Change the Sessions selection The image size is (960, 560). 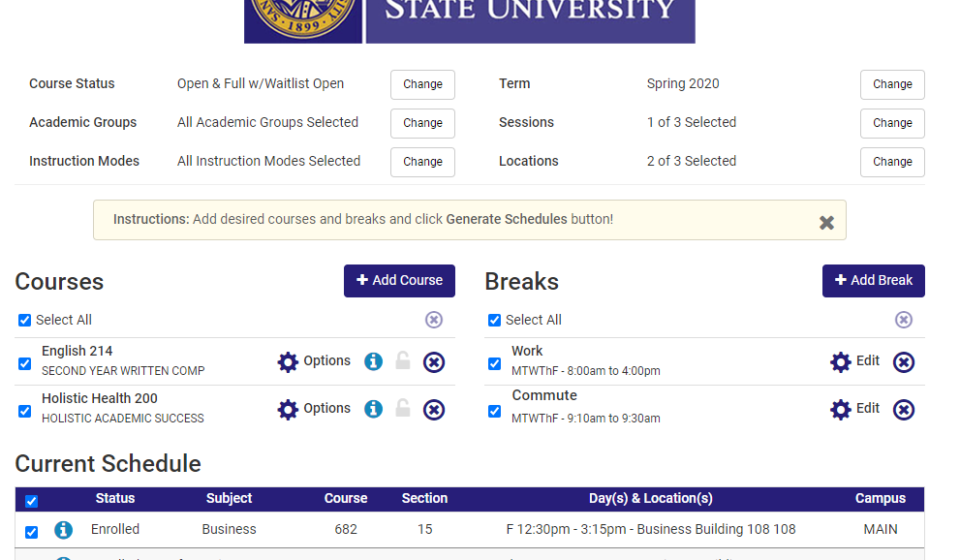coord(892,123)
